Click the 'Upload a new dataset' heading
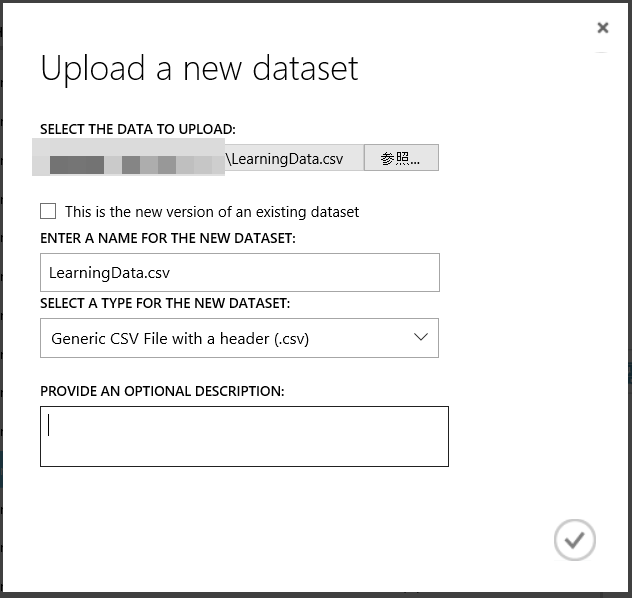Screen dimensions: 632x598 pyautogui.click(x=199, y=69)
